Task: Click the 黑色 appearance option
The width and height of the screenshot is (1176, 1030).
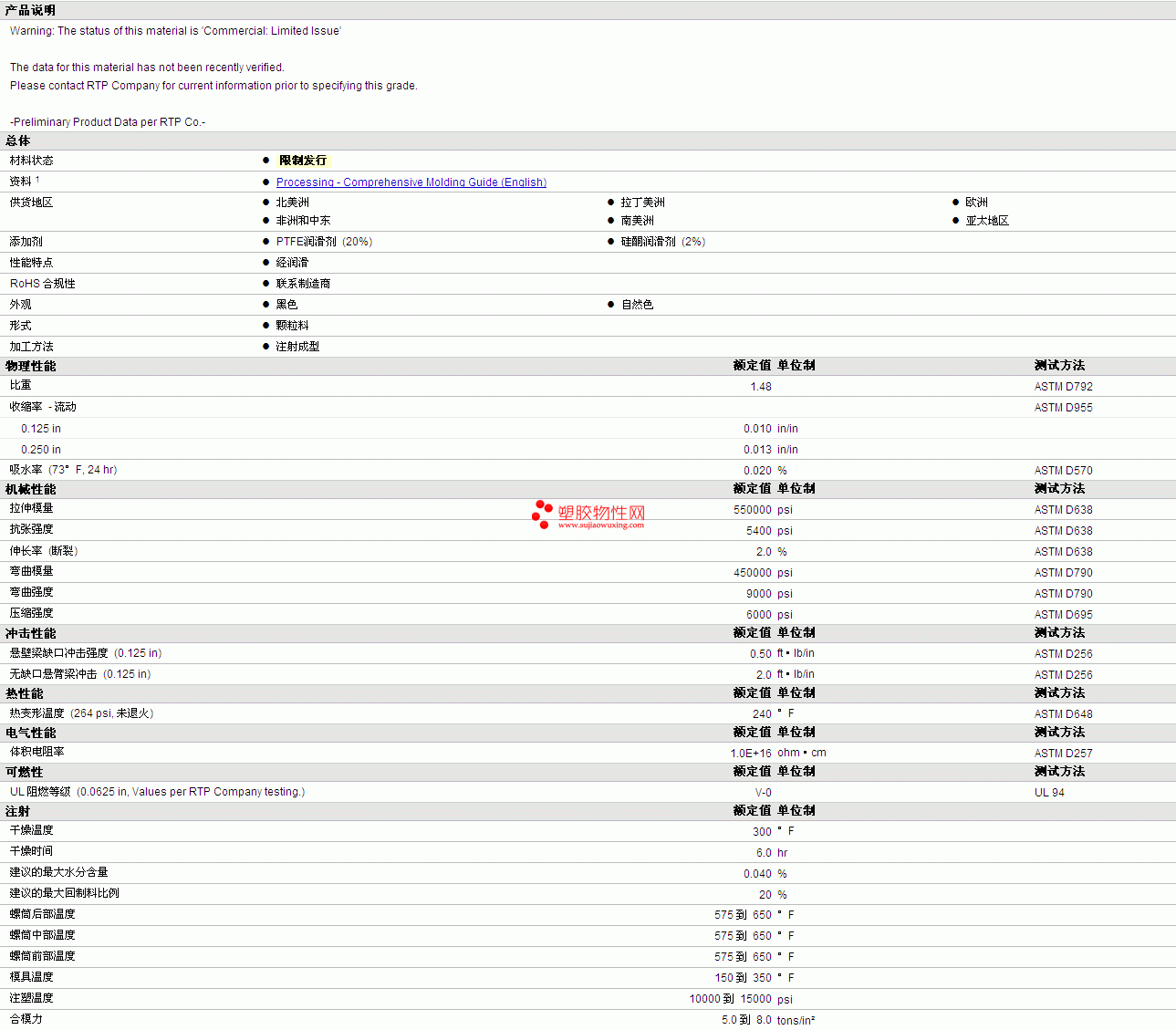Action: pos(286,305)
